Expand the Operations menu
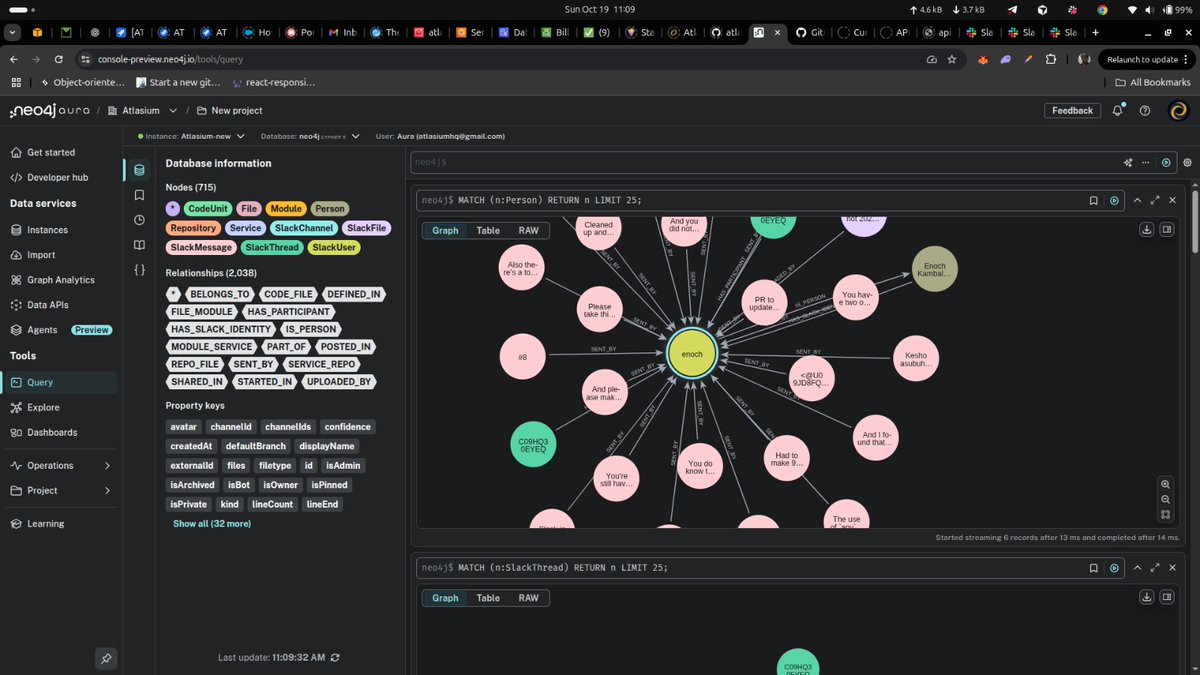The height and width of the screenshot is (675, 1200). pyautogui.click(x=60, y=465)
